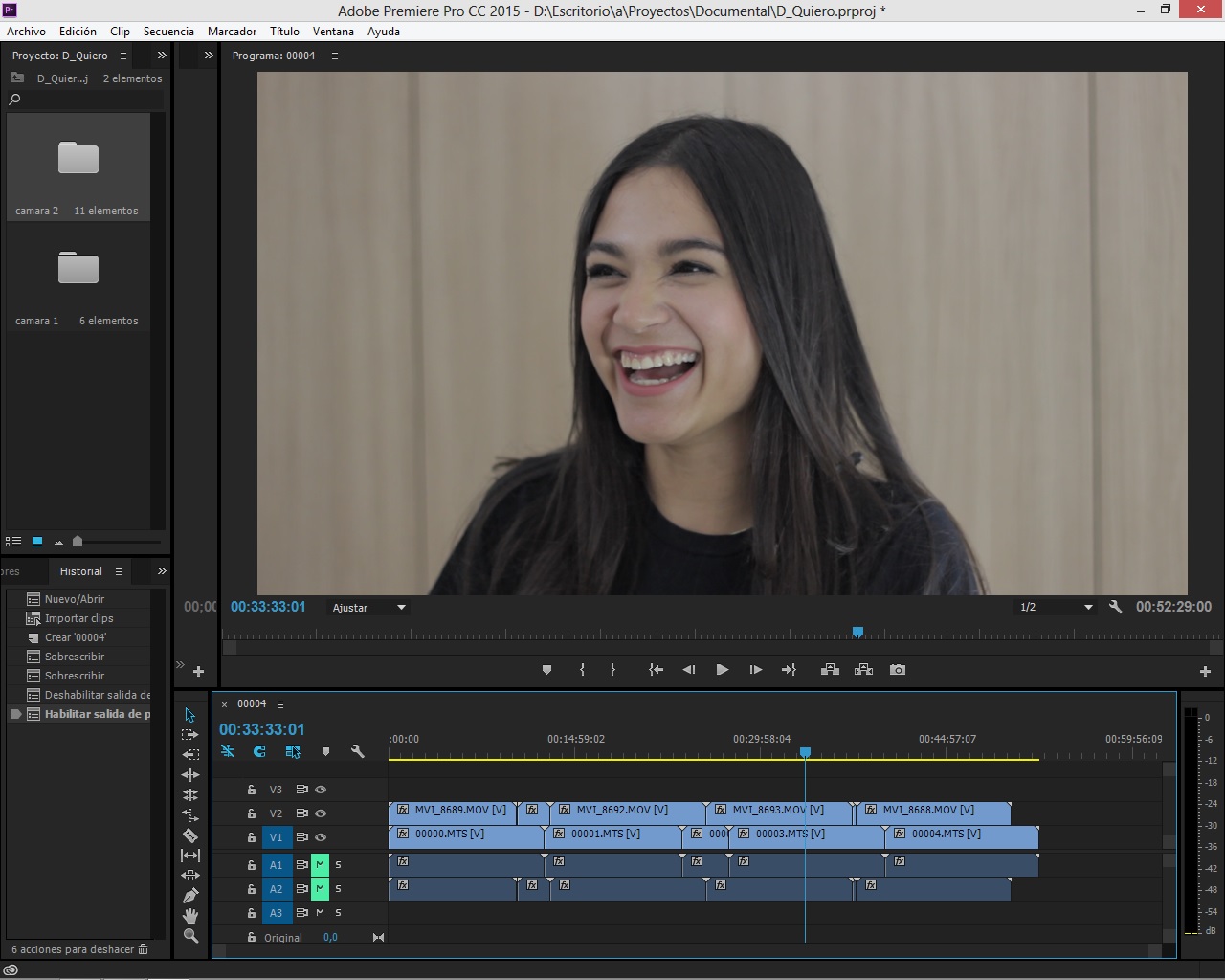Open Project panel menu icon
The image size is (1225, 980).
click(x=123, y=56)
